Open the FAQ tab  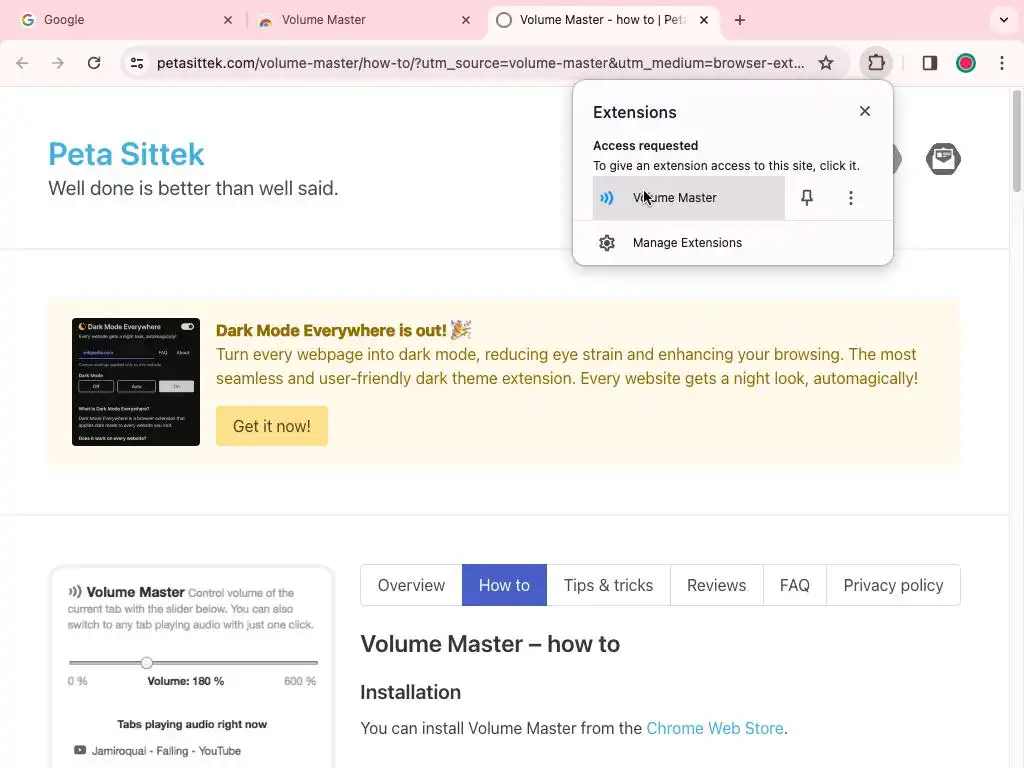[795, 585]
